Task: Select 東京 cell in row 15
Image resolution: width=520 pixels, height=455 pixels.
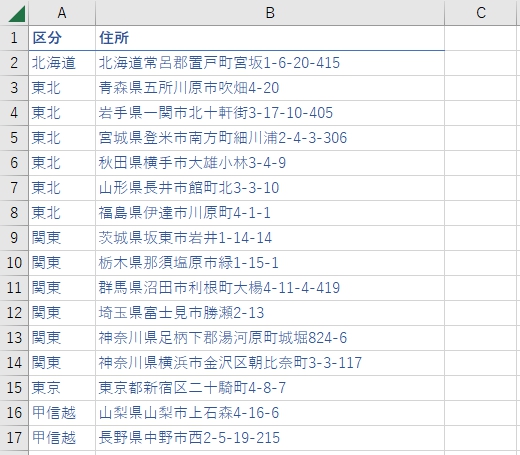Action: [x=62, y=388]
